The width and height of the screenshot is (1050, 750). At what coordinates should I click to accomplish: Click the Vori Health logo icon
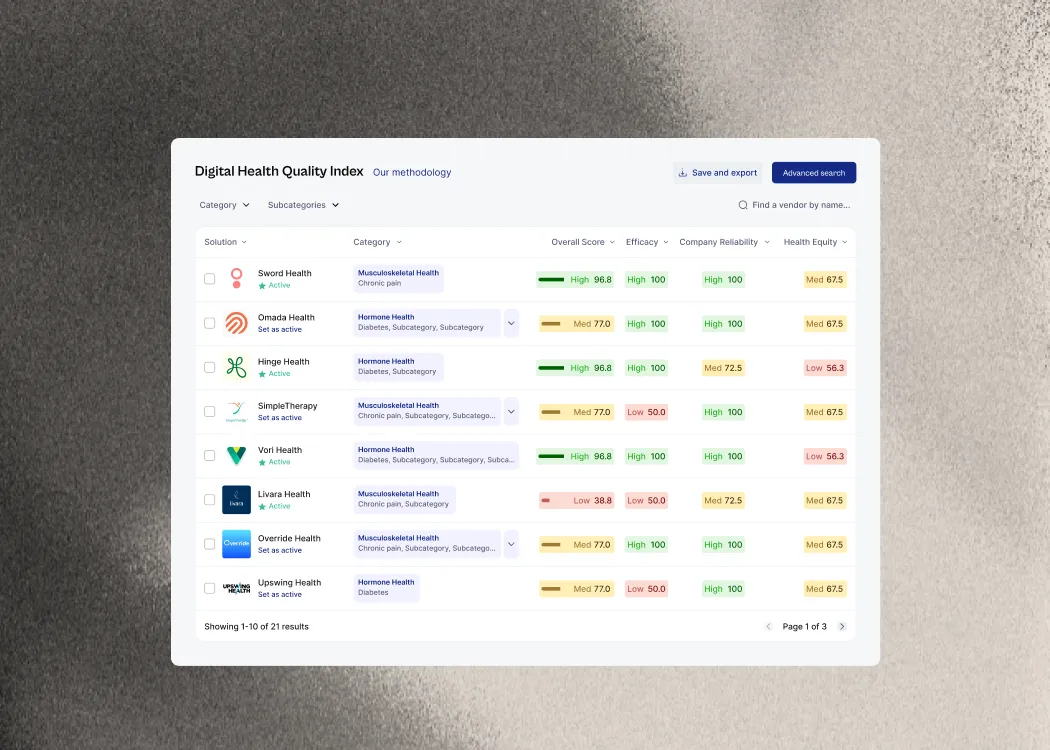pos(236,455)
